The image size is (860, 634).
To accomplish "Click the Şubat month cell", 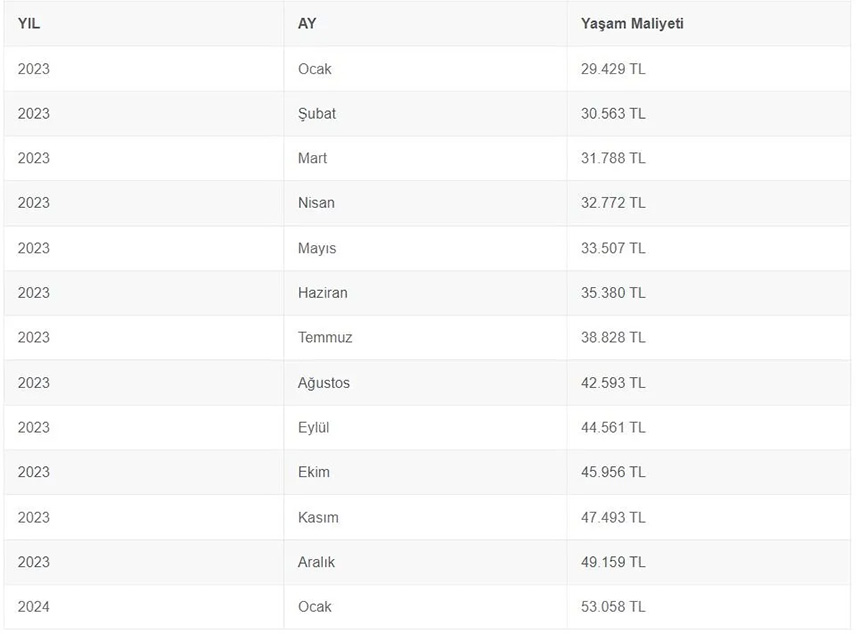I will point(317,114).
